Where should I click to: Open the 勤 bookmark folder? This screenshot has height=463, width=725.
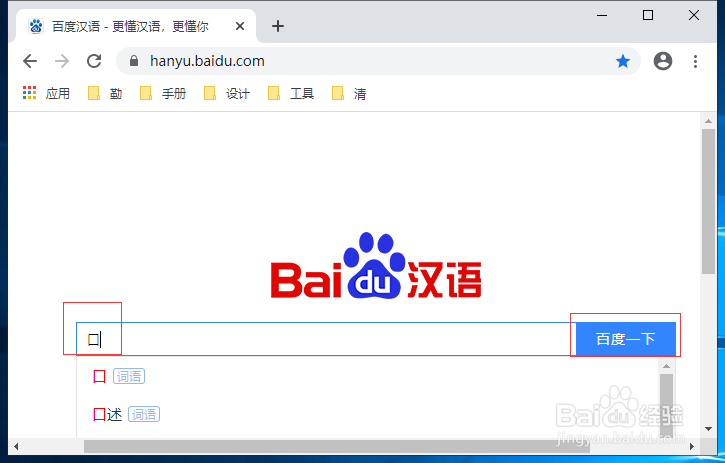[105, 93]
